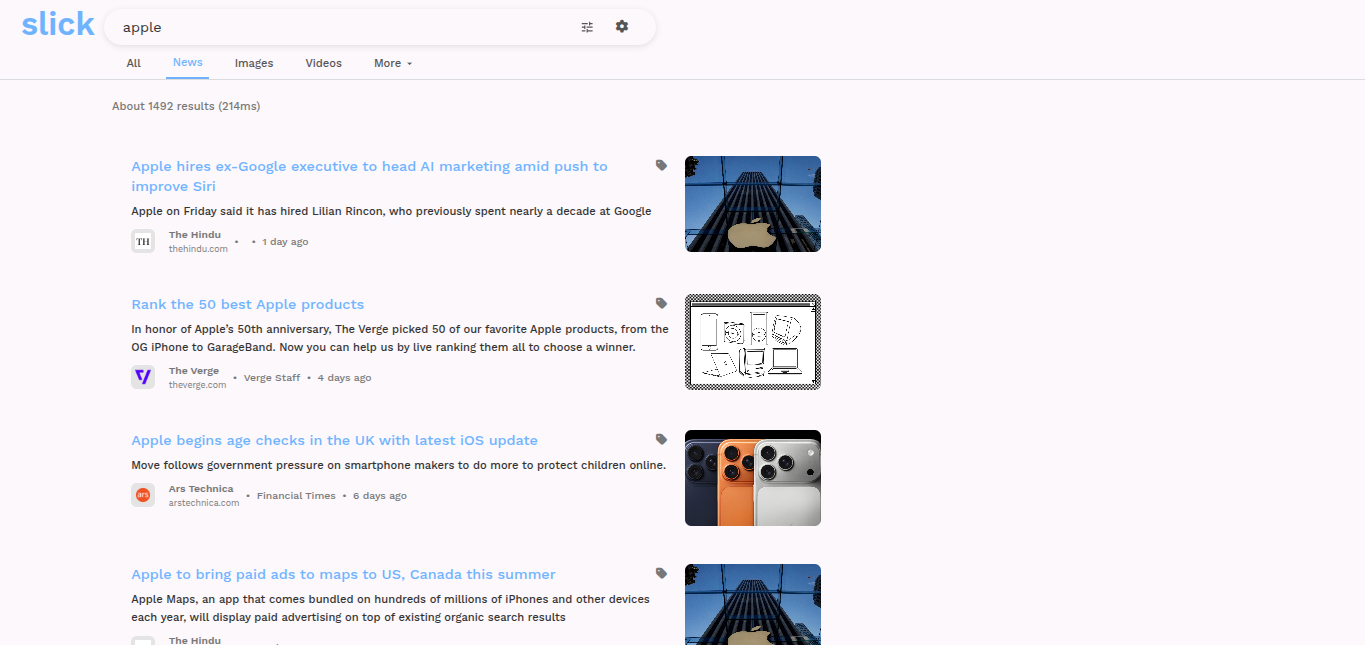
Task: Click the search input containing apple
Action: pos(340,27)
